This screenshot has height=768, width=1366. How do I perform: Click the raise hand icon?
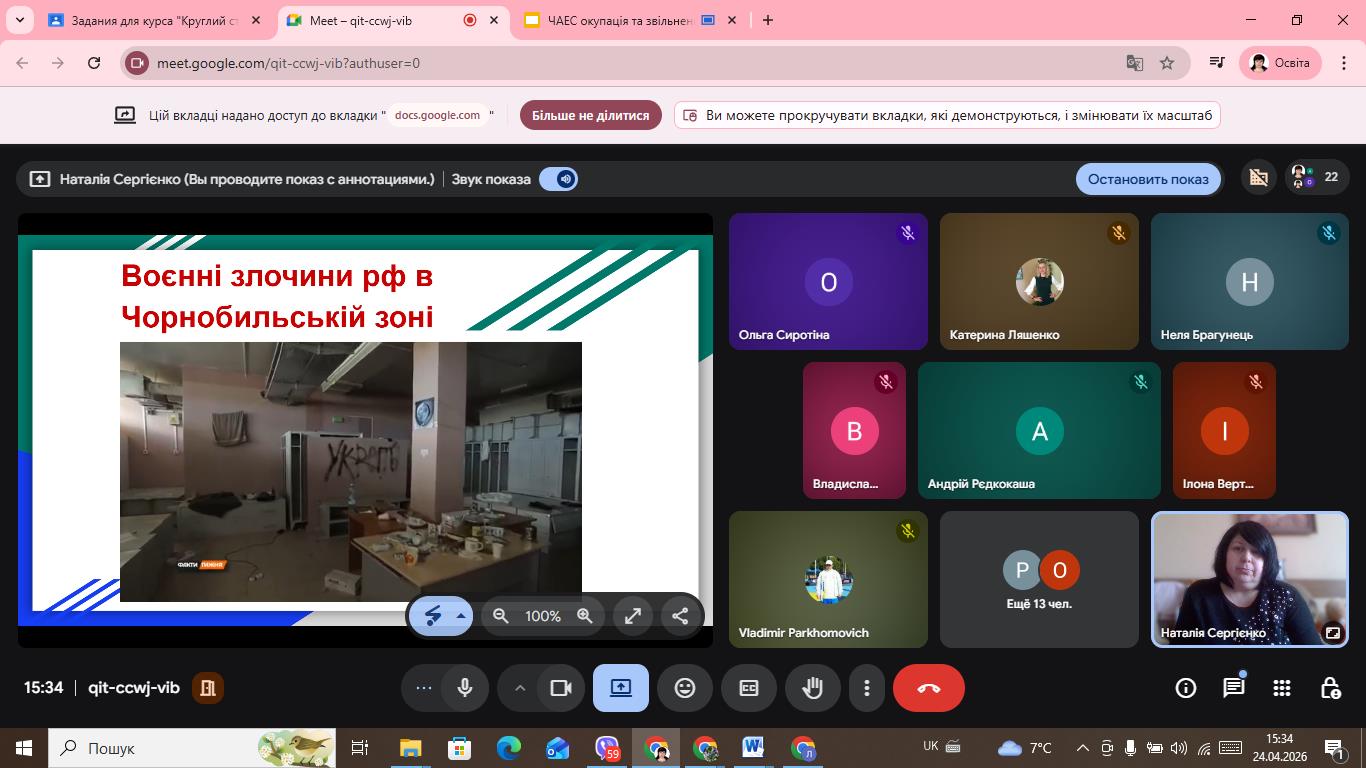(x=812, y=688)
